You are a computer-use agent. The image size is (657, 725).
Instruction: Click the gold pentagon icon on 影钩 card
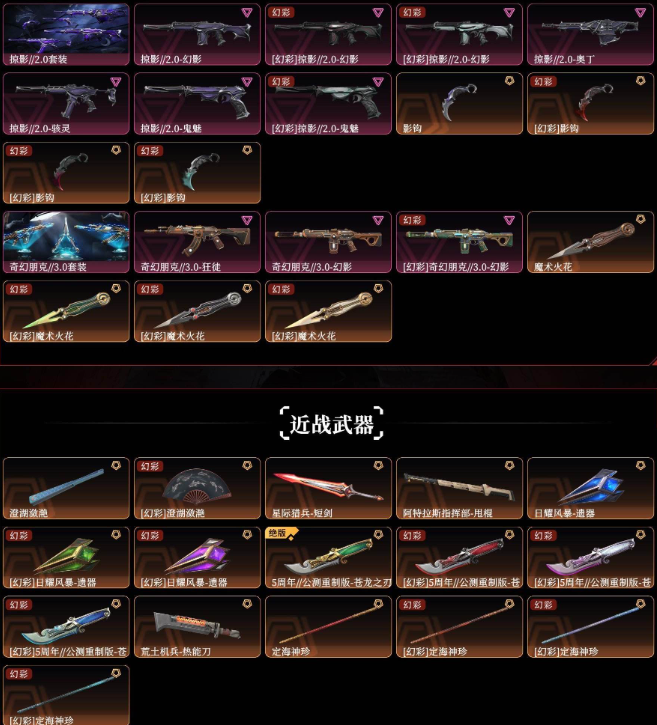(x=510, y=81)
